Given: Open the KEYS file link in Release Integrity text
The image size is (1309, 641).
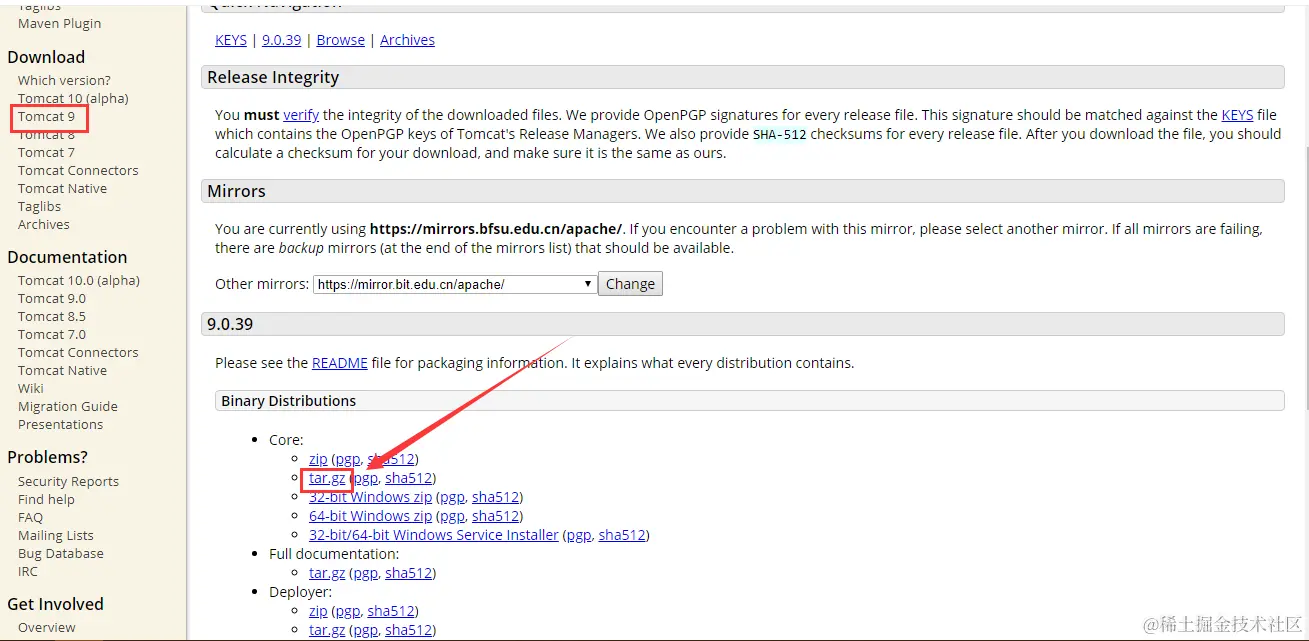Looking at the screenshot, I should point(1237,115).
